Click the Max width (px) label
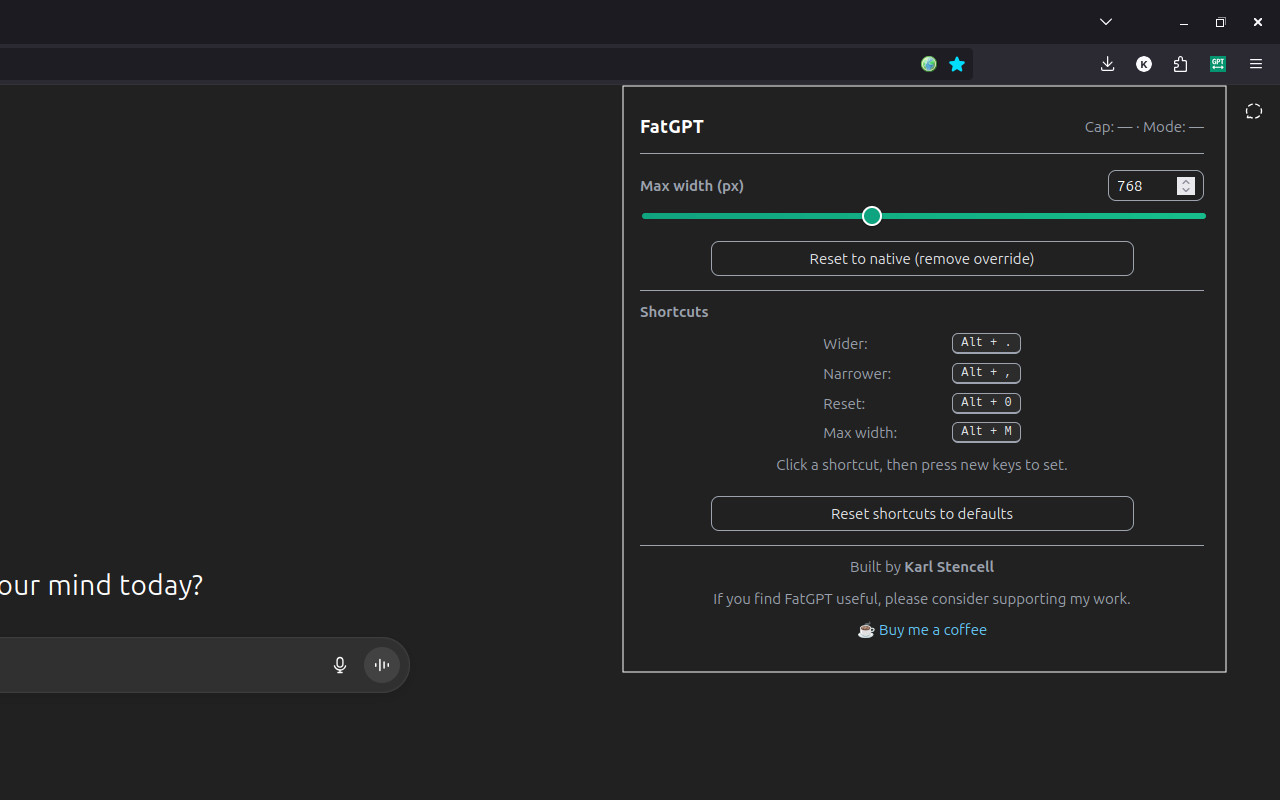Image resolution: width=1280 pixels, height=800 pixels. [x=692, y=186]
